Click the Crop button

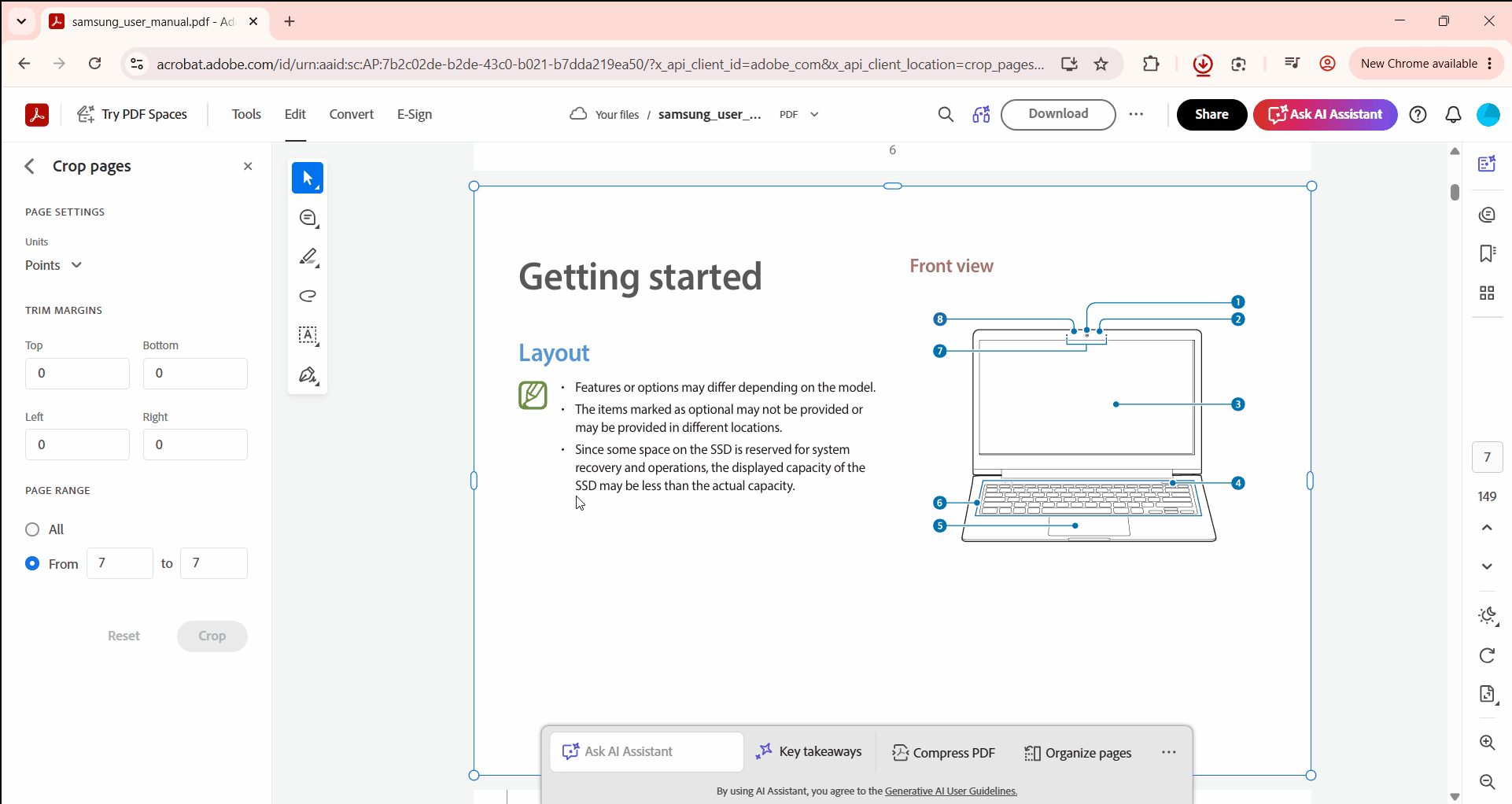click(212, 636)
